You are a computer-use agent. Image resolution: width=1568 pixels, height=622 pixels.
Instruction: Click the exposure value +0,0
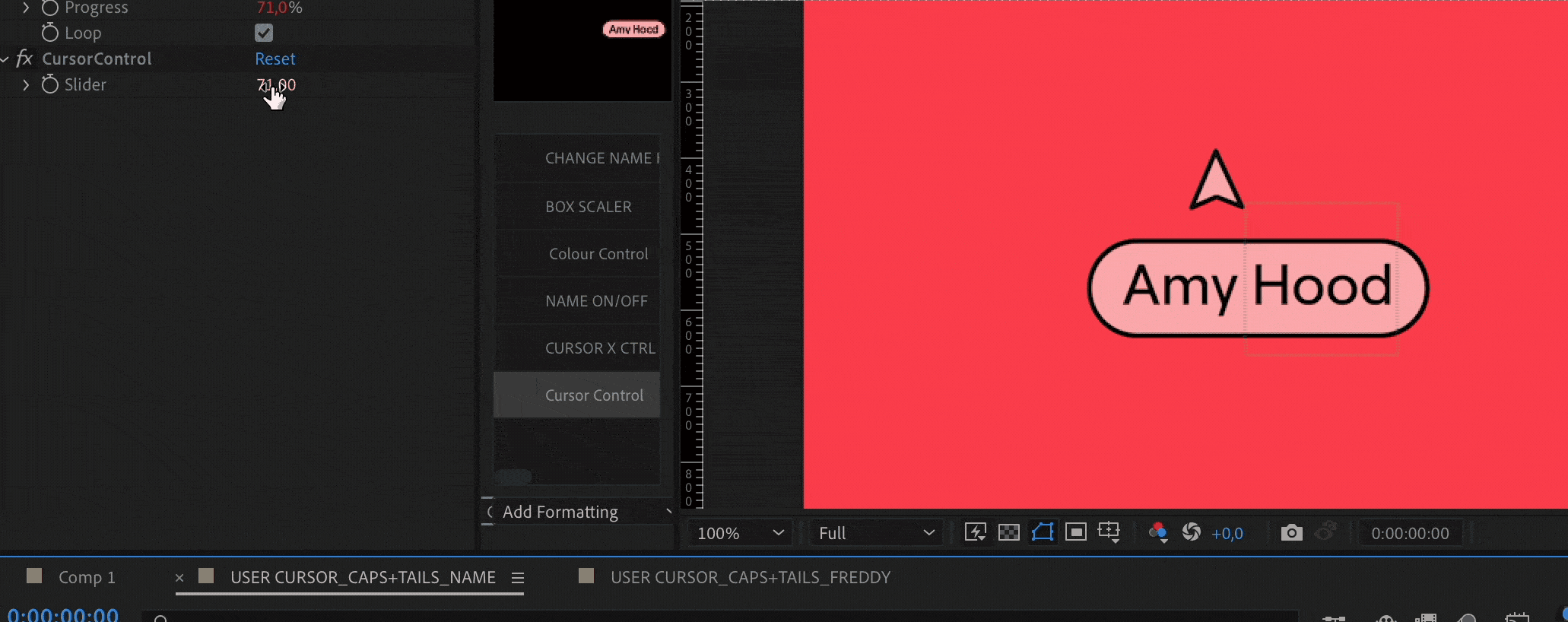(x=1227, y=534)
